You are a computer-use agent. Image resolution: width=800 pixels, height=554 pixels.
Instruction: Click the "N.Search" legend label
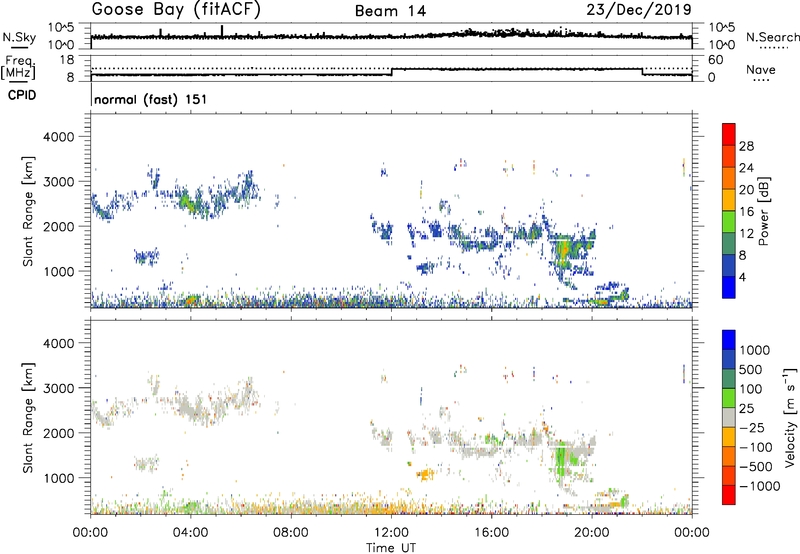click(772, 37)
